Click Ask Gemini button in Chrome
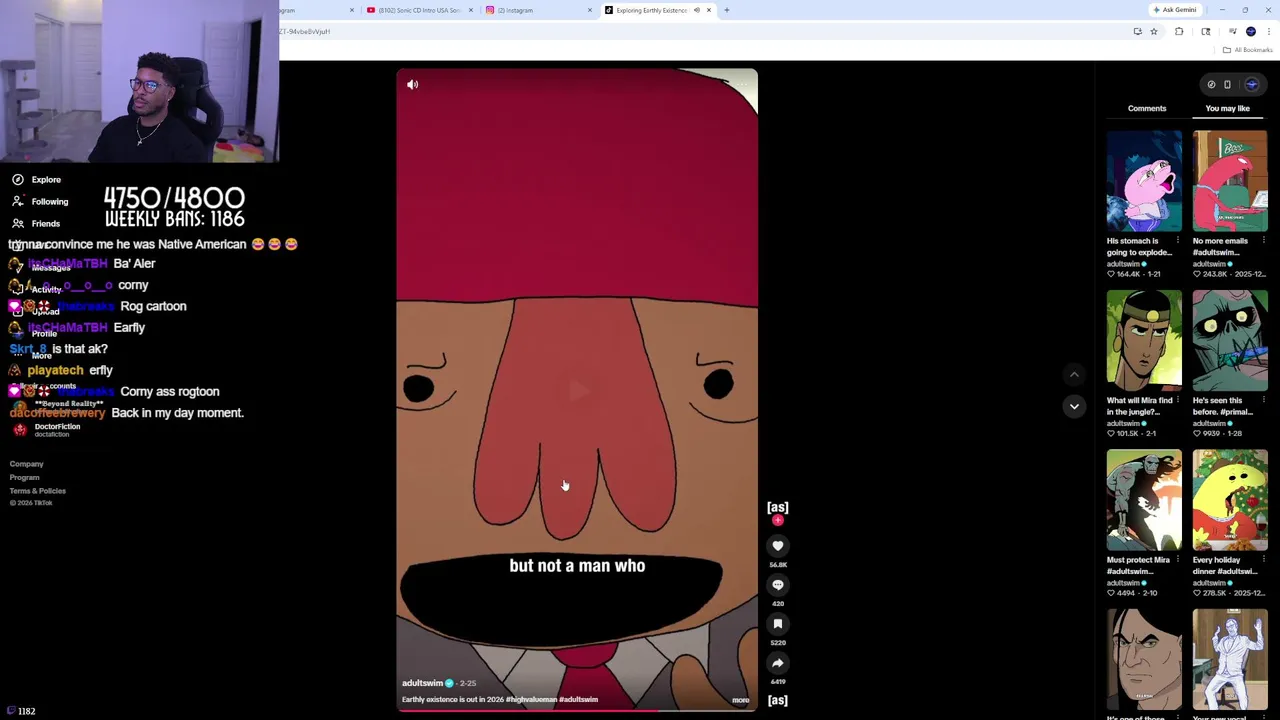 [1174, 10]
